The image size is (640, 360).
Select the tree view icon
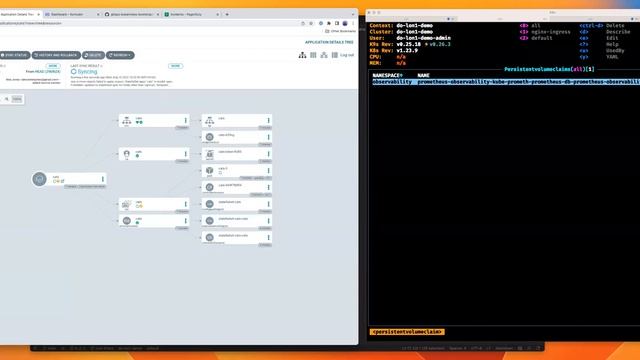(x=302, y=55)
